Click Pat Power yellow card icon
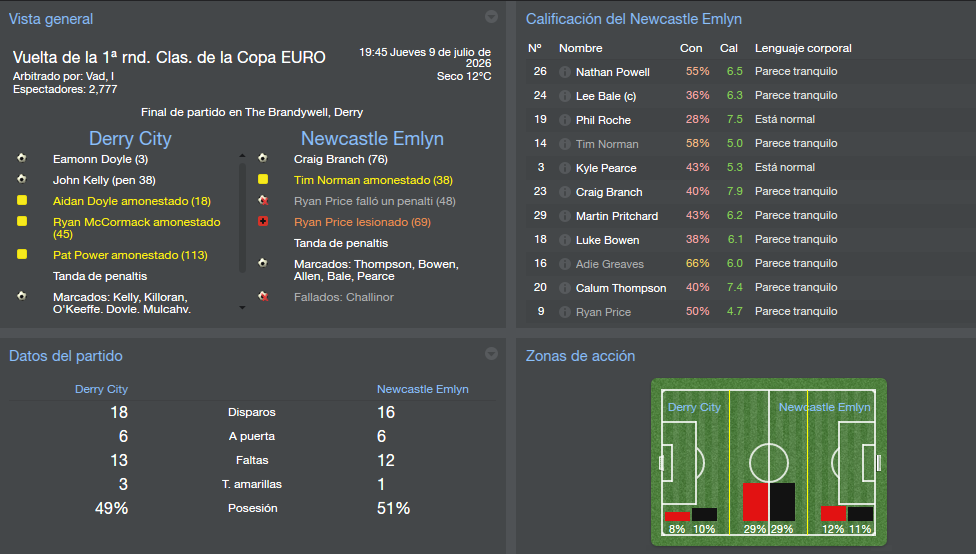This screenshot has height=554, width=976. (x=22, y=255)
